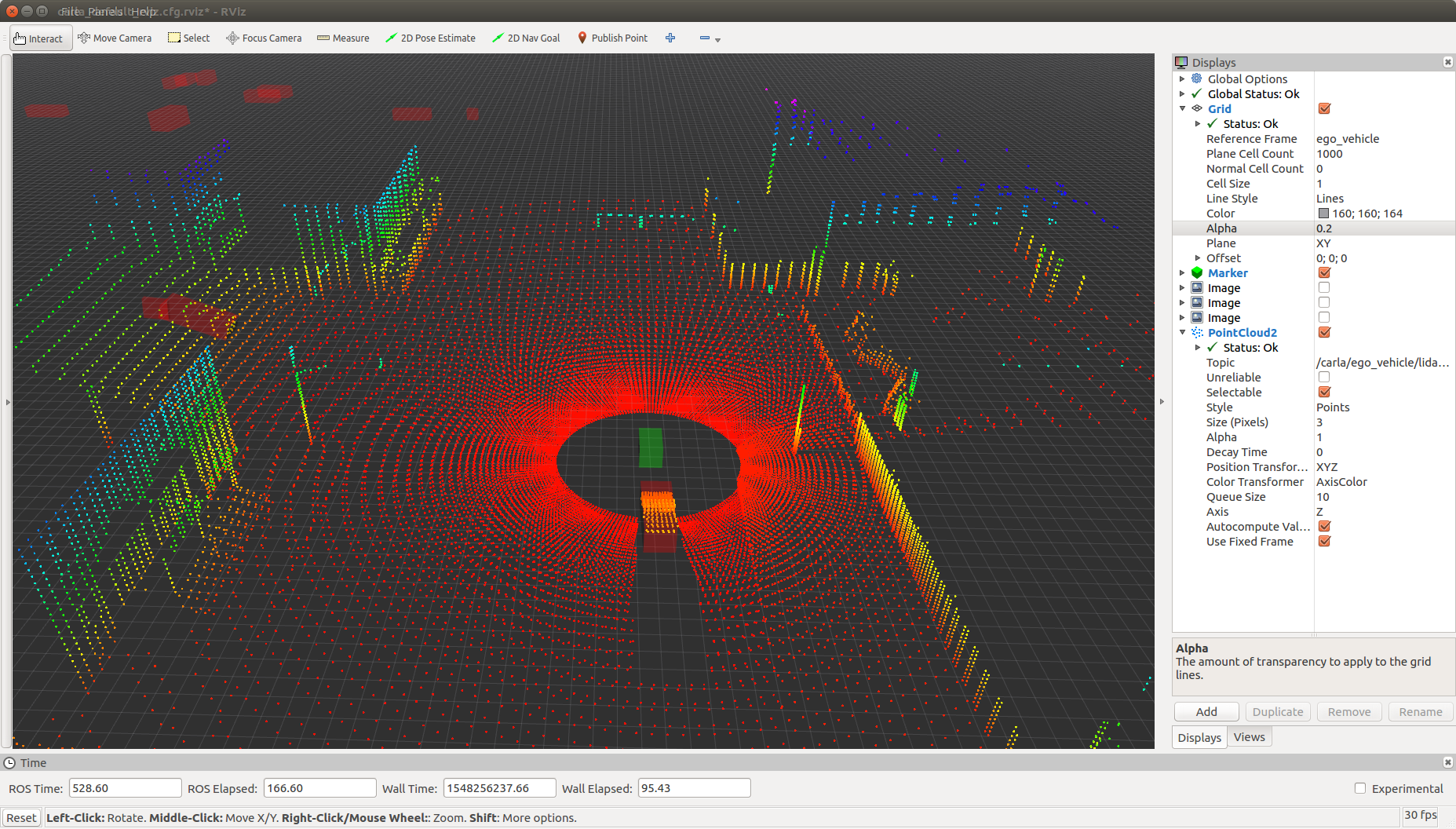Expand the Marker display entry

click(1184, 272)
